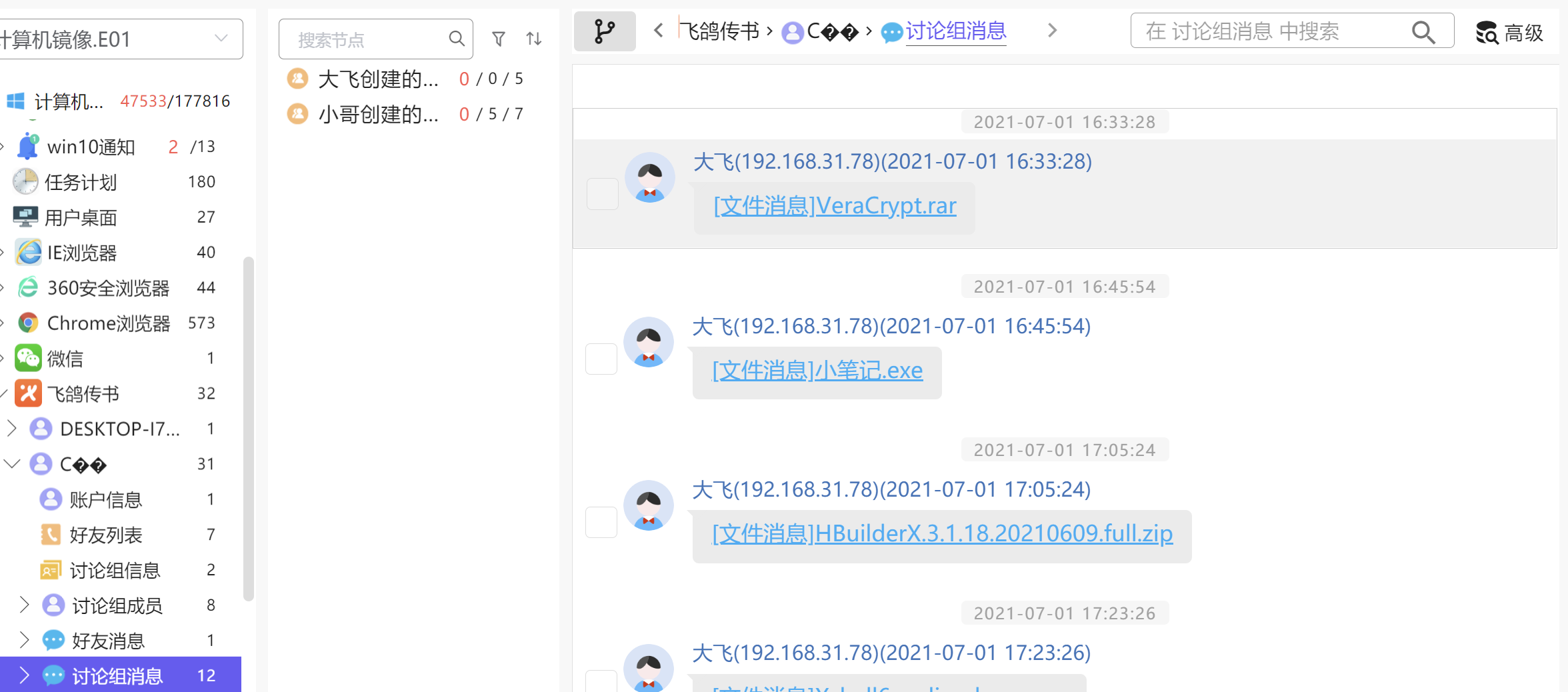The height and width of the screenshot is (692, 1568).
Task: Open the Advanced search icon 高级
Action: pyautogui.click(x=1509, y=32)
